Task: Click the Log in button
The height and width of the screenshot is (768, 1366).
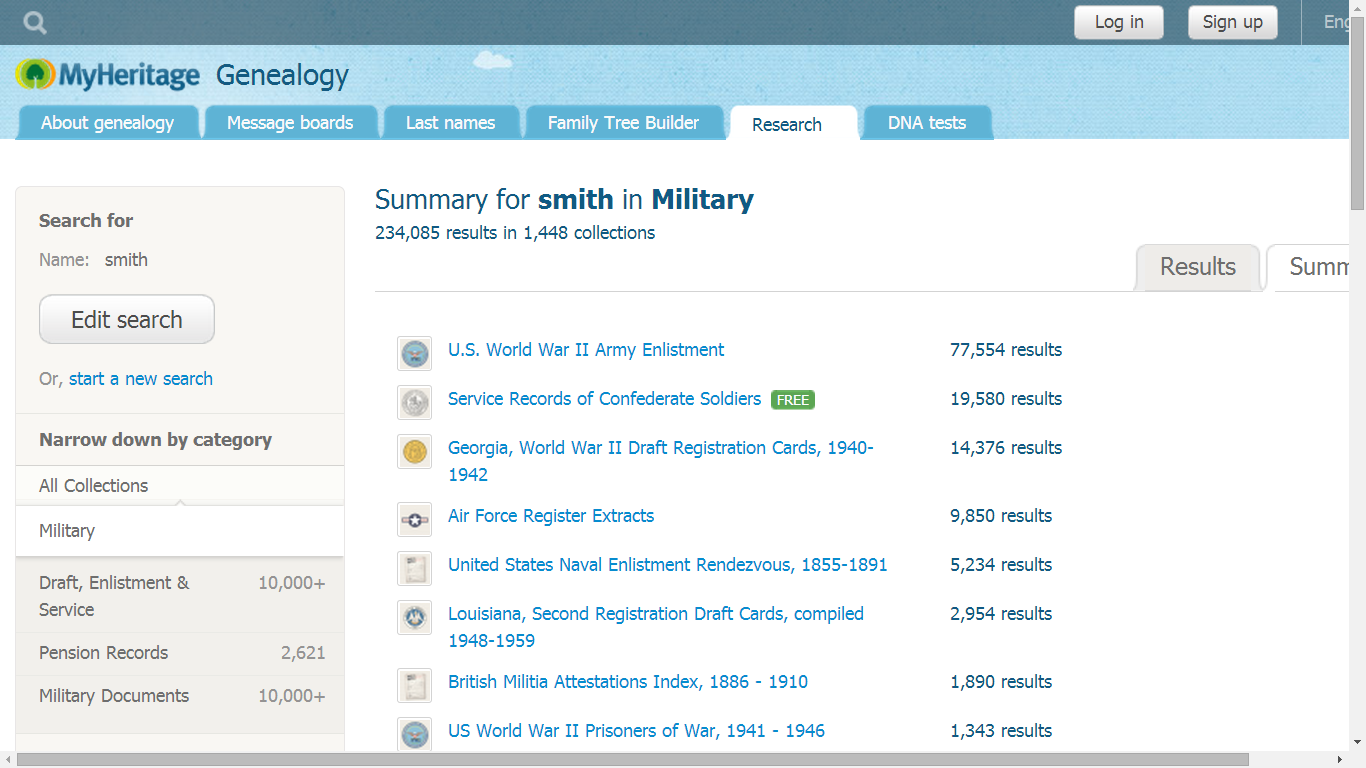Action: click(1119, 22)
